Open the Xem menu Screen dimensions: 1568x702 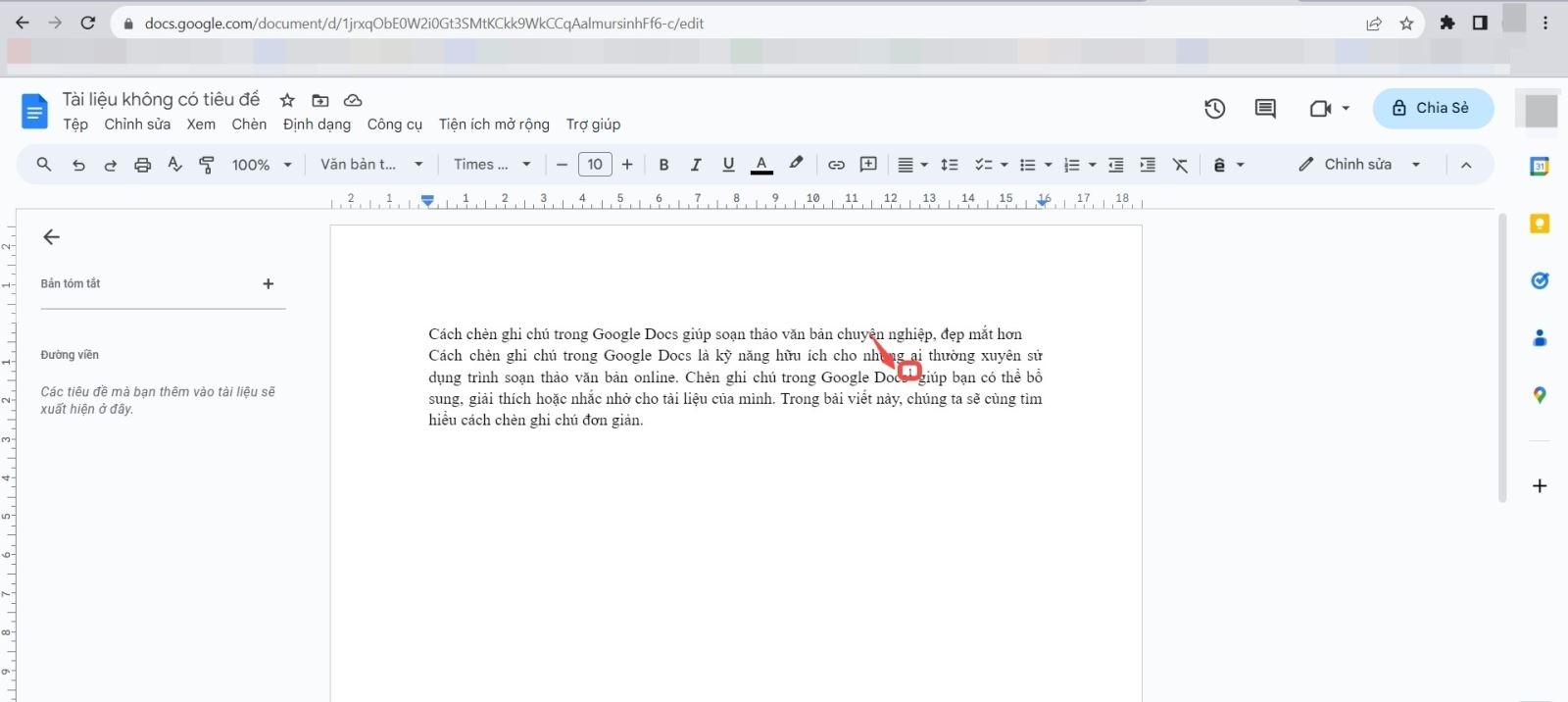click(x=201, y=125)
